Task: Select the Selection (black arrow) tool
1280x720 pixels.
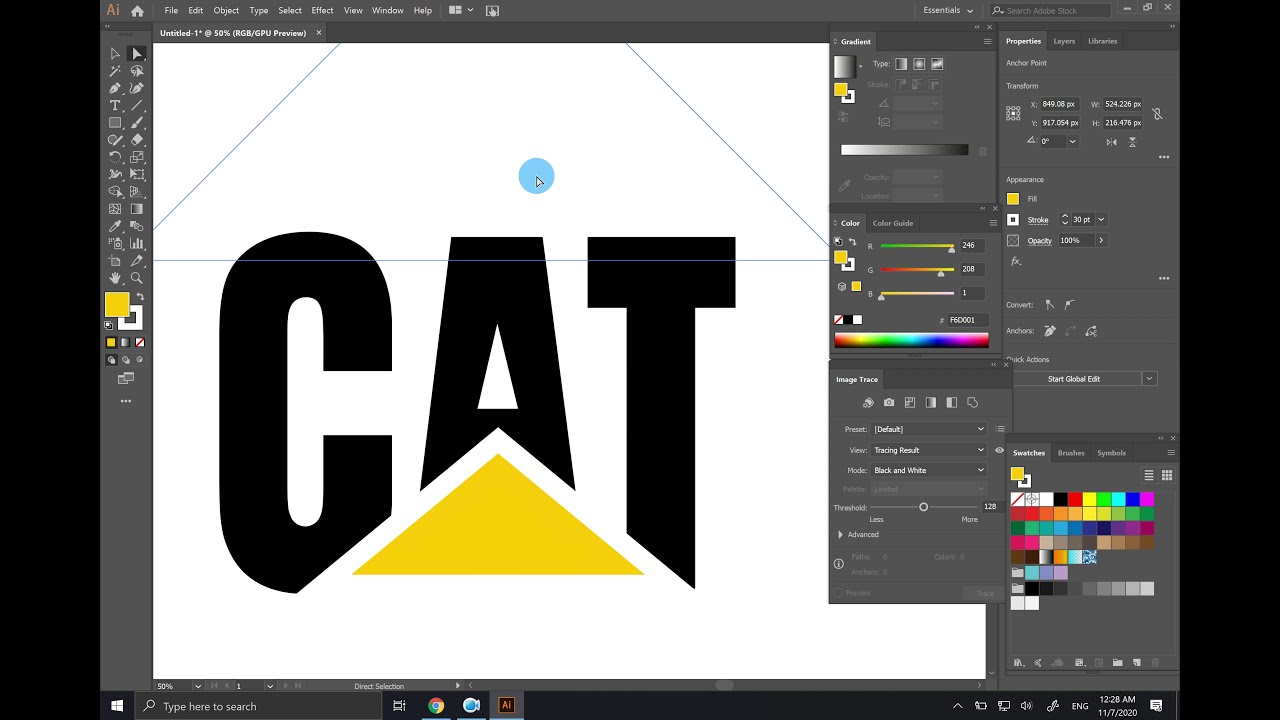Action: pyautogui.click(x=115, y=54)
